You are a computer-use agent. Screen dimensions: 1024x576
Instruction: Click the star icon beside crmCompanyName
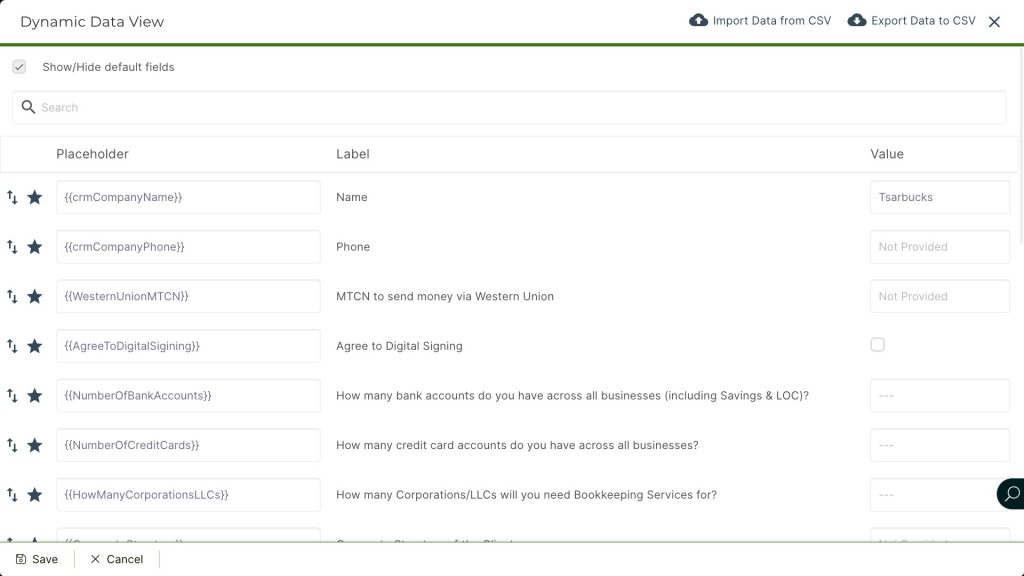coord(35,197)
